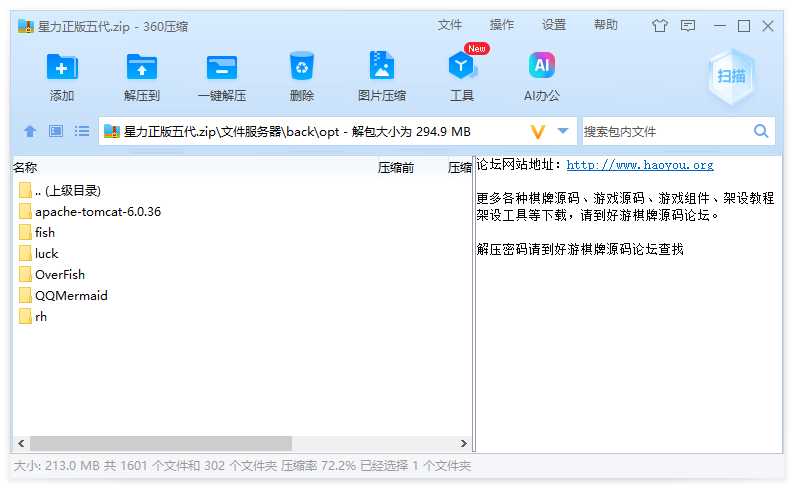The width and height of the screenshot is (794, 488).
Task: Click the status bar size text 大小: 213.0 MB
Action: 56,465
